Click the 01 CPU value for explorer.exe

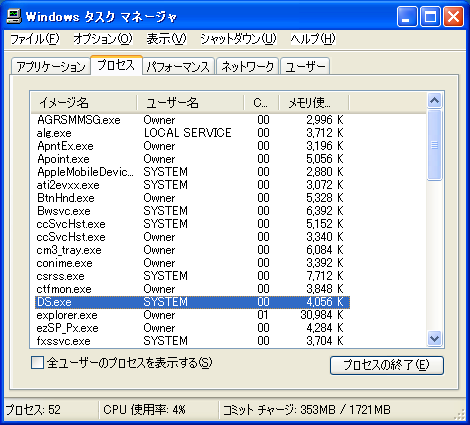point(263,315)
